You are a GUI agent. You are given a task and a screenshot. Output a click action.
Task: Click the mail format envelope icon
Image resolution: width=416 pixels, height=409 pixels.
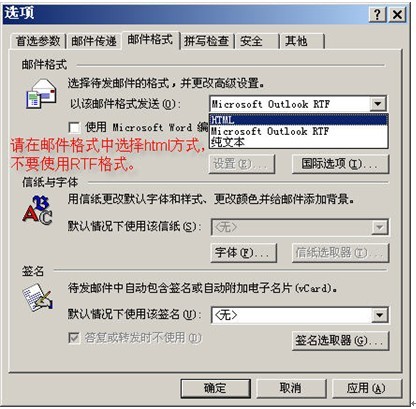[41, 94]
